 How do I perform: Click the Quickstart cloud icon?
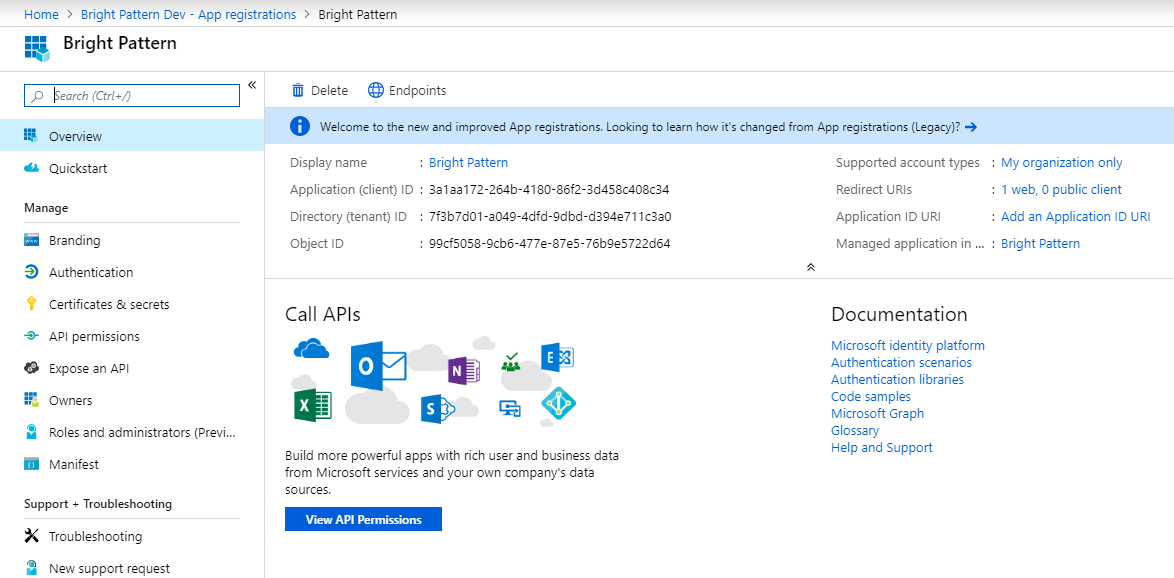(x=31, y=168)
